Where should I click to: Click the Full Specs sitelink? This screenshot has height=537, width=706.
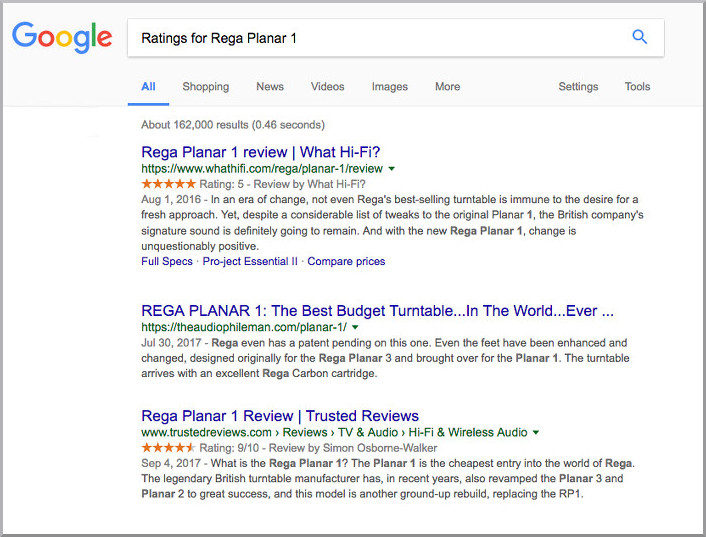tap(168, 262)
